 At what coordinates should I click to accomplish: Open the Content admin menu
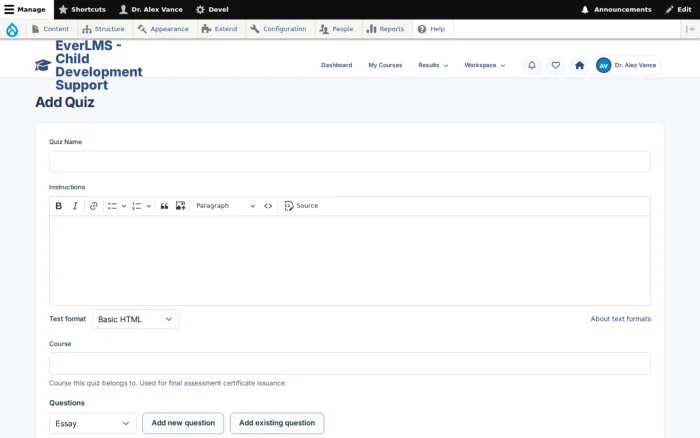tap(50, 29)
